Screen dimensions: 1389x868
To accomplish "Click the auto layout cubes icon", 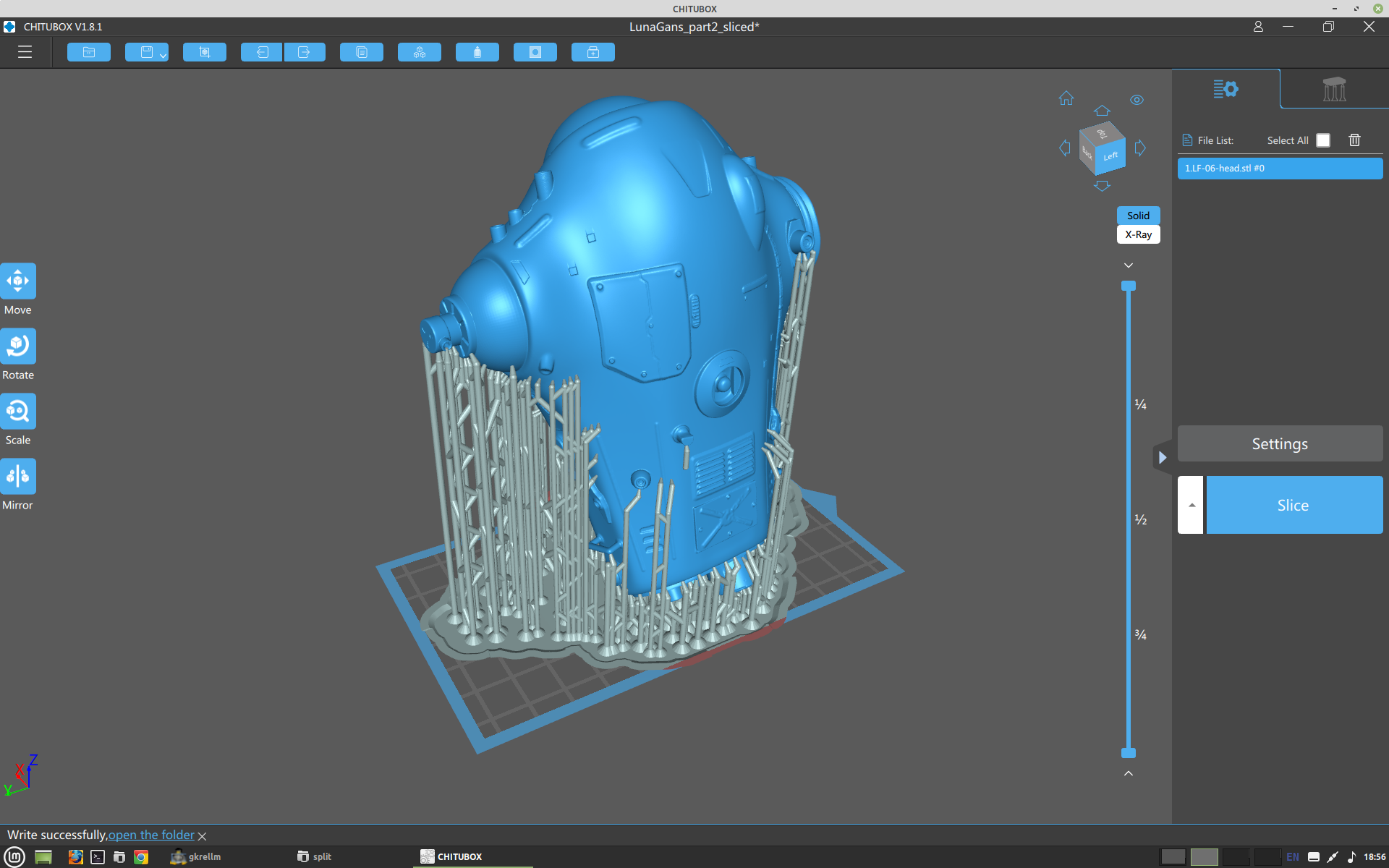I will 420,52.
